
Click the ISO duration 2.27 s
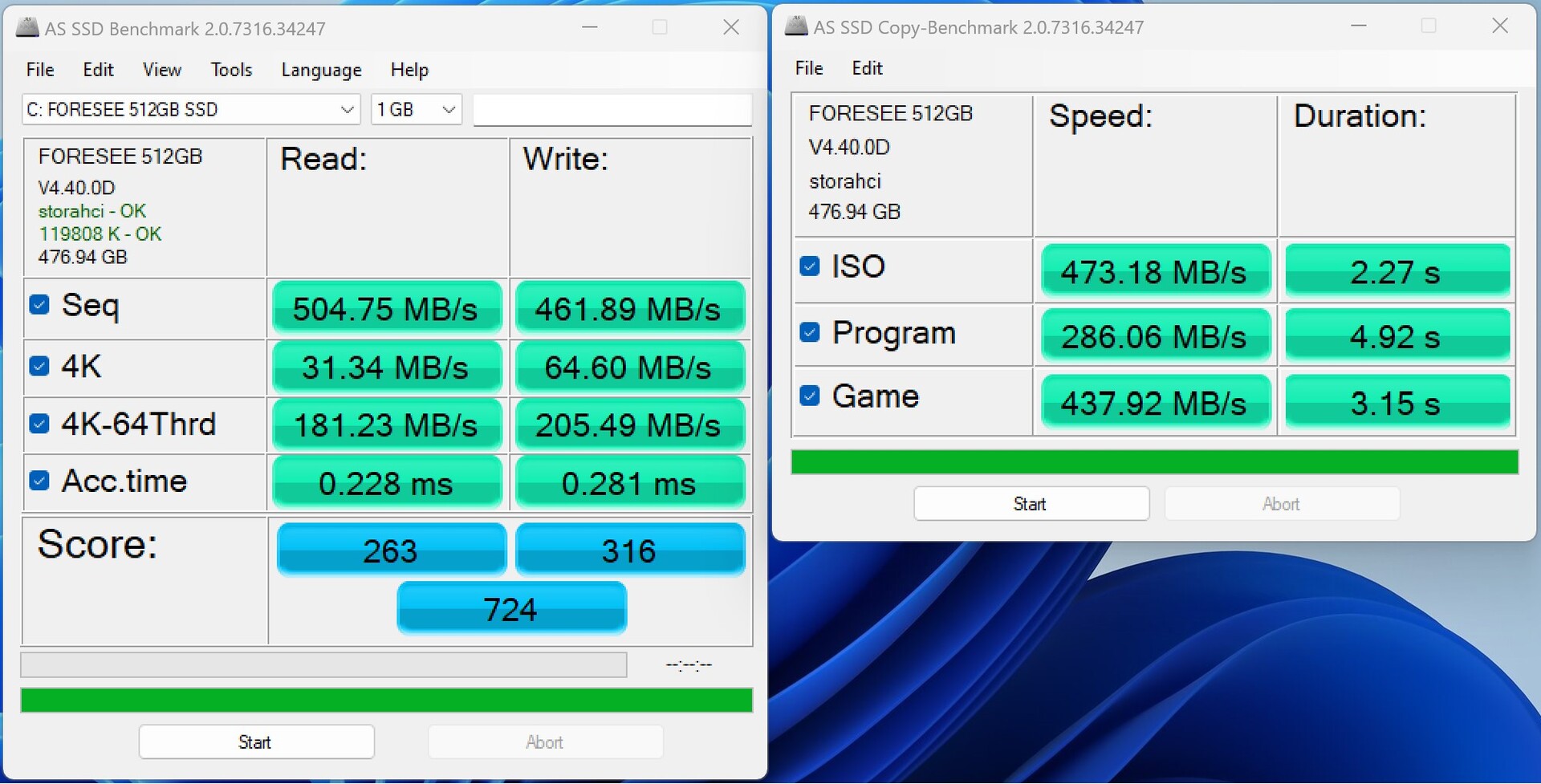pyautogui.click(x=1397, y=271)
